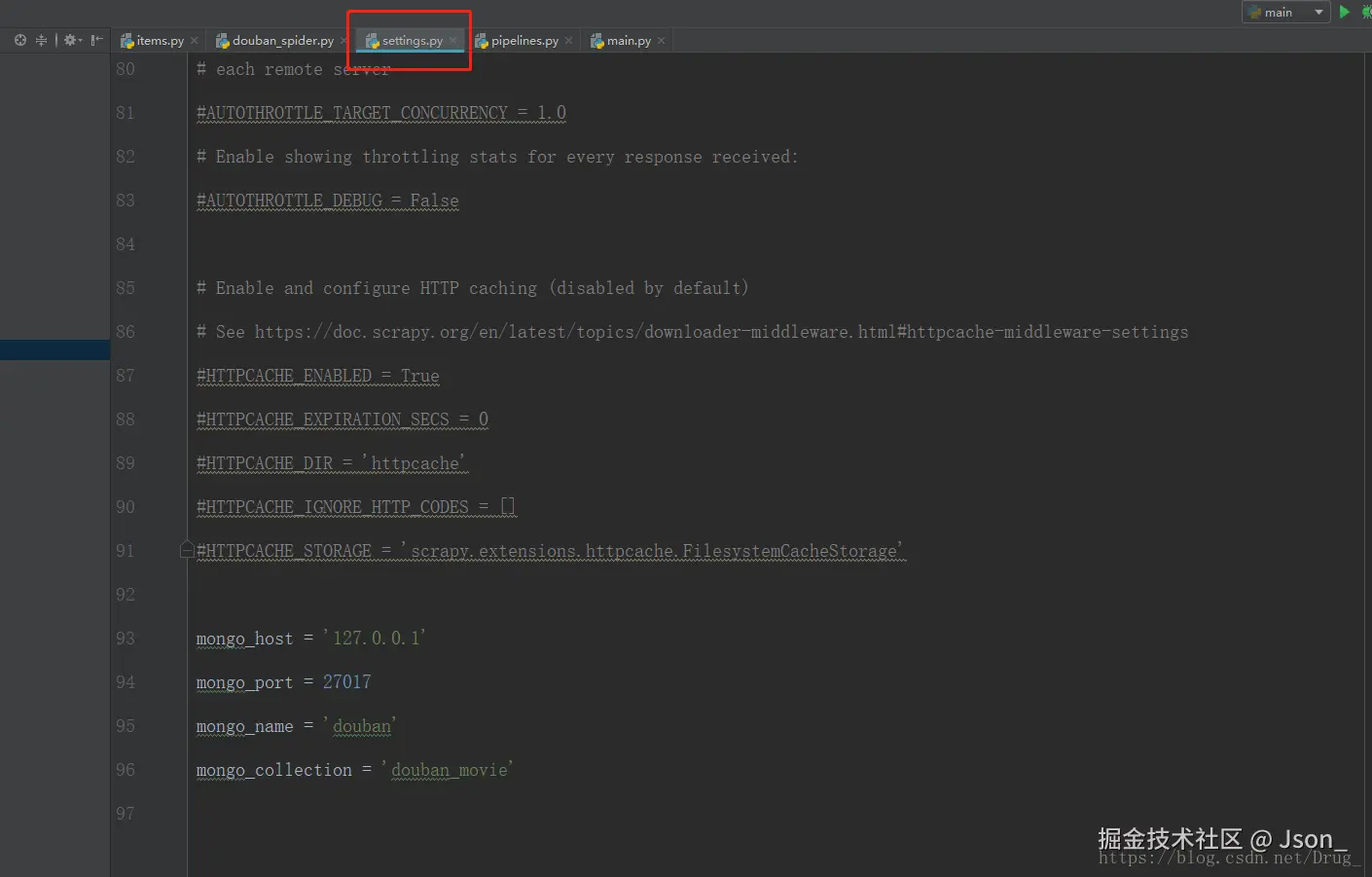The height and width of the screenshot is (877, 1372).
Task: Click the Python file icon on main.py tab
Action: pos(596,41)
